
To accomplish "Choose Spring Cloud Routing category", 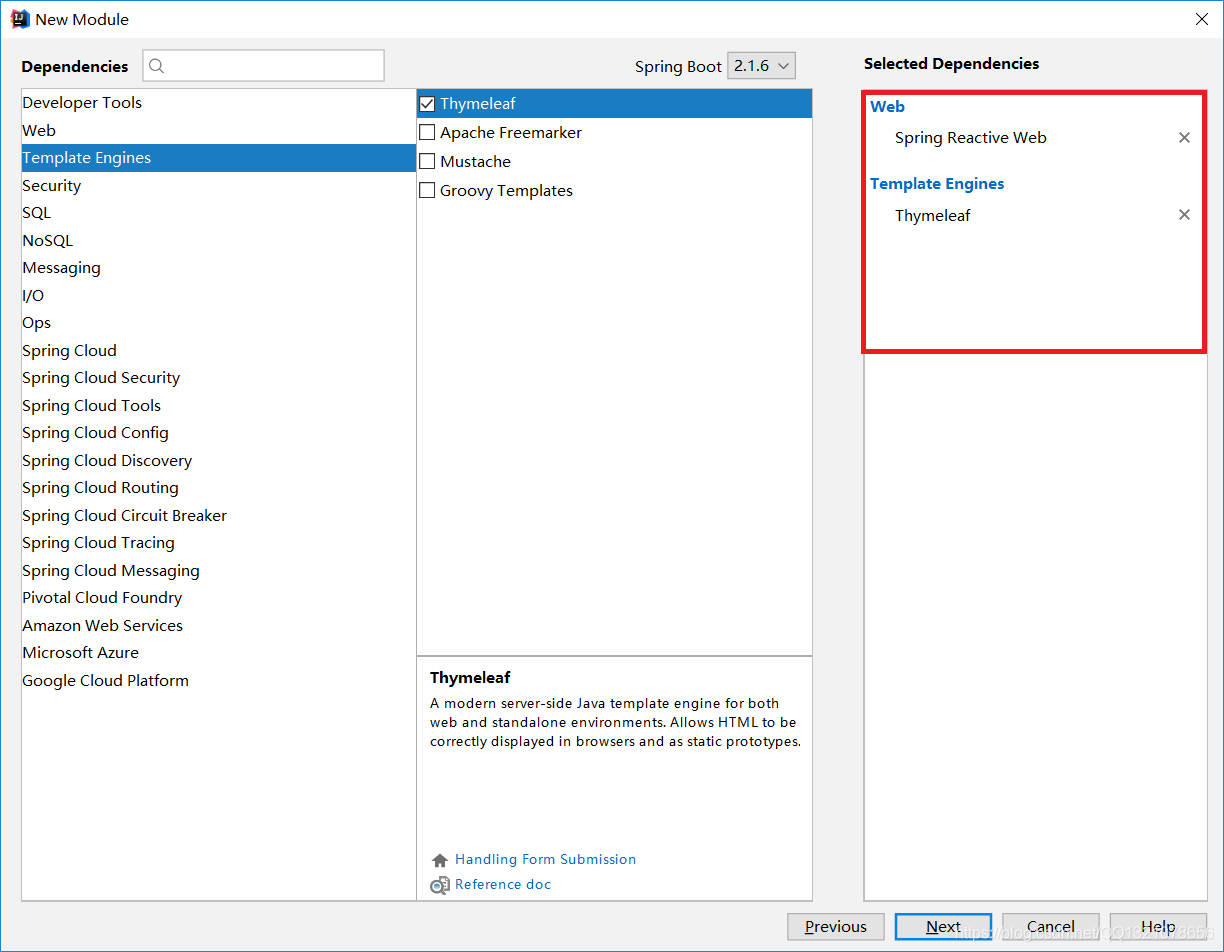I will pyautogui.click(x=219, y=488).
